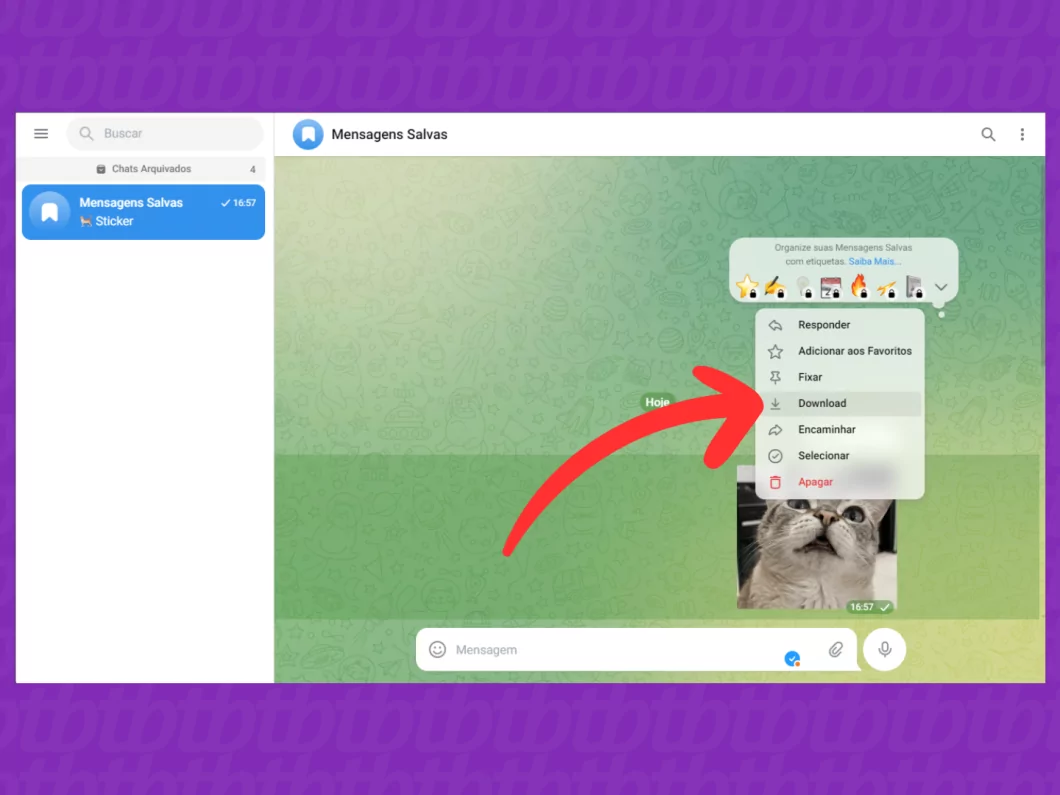Choose Encaminhar to forward the sticker
This screenshot has width=1060, height=795.
840,429
